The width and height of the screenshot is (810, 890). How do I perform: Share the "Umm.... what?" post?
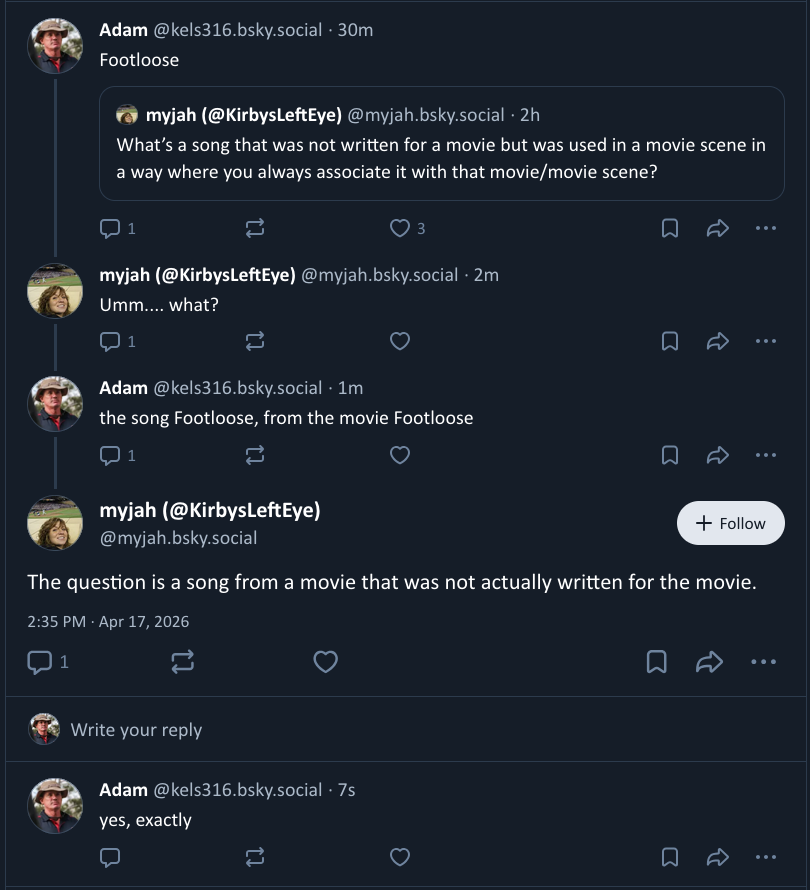pos(717,342)
